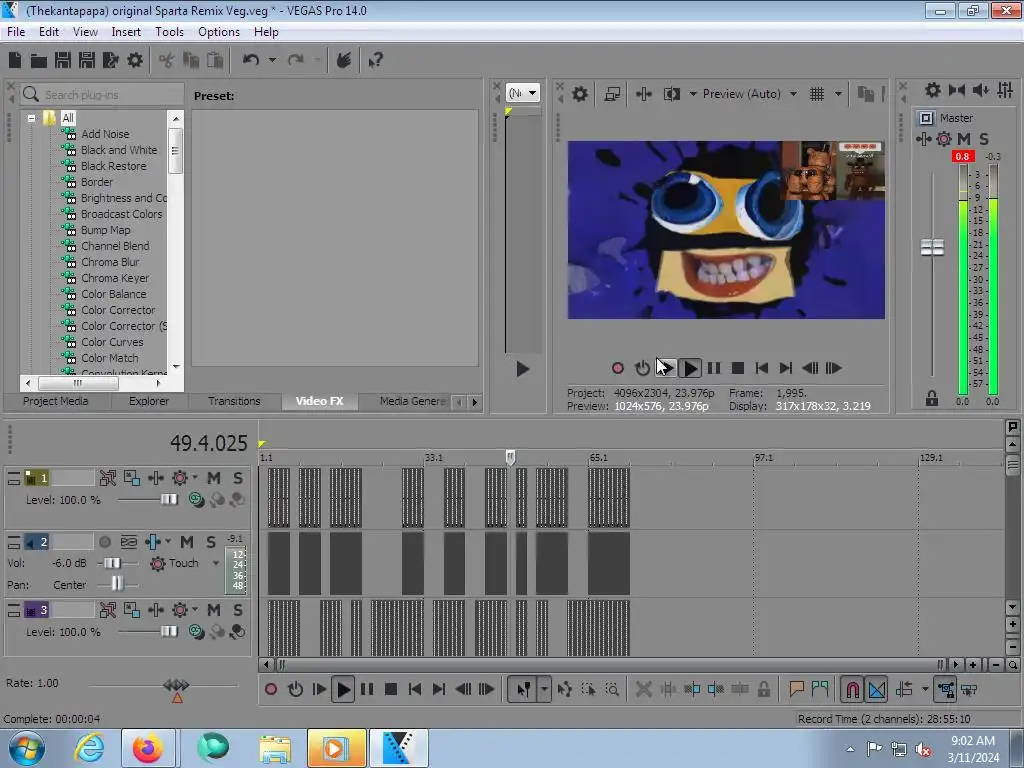Adjust track 2 Vol slider
Viewport: 1024px width, 768px height.
coord(112,563)
